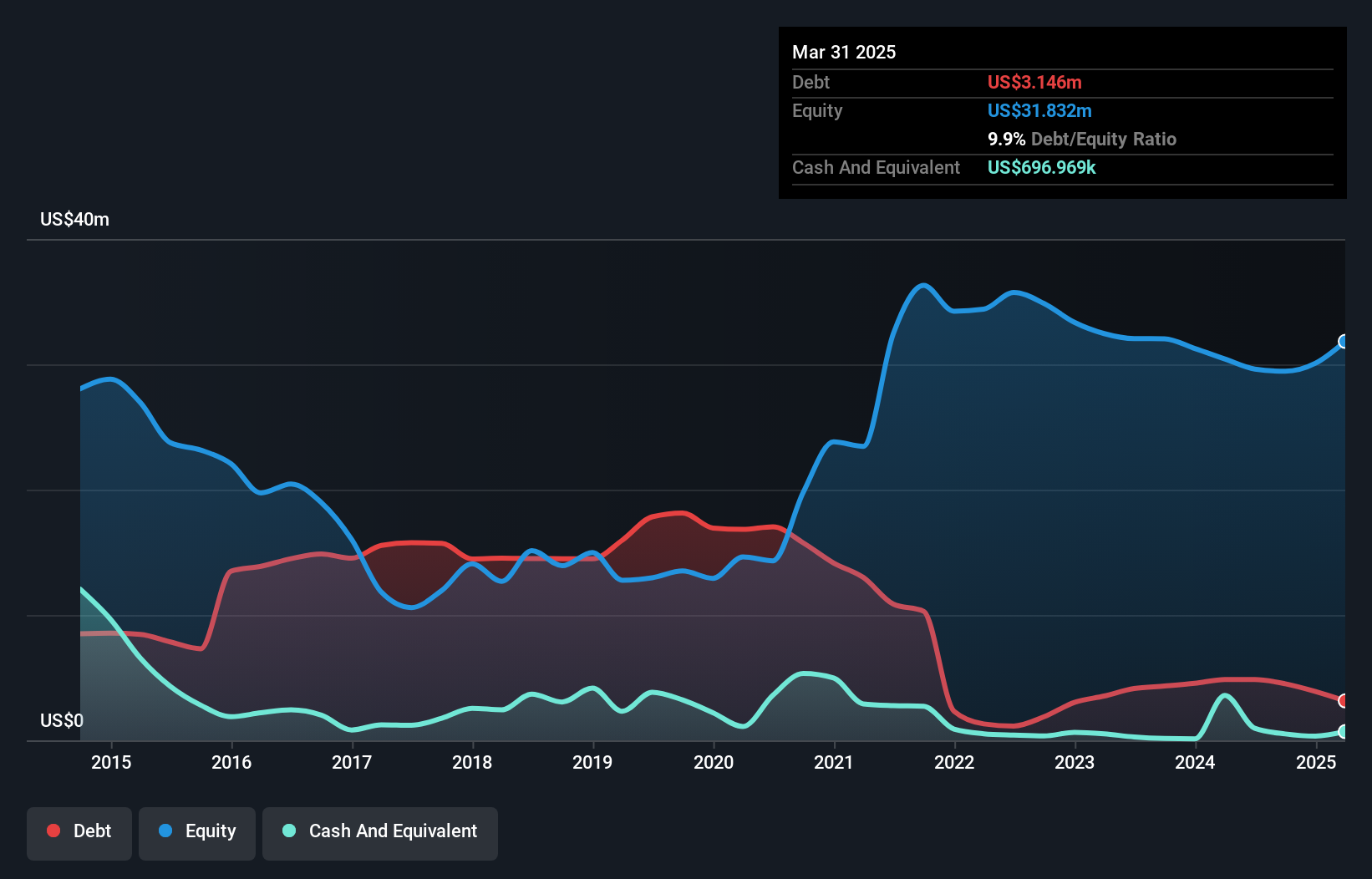1372x879 pixels.
Task: Open the Debt/Equity Ratio details
Action: 1081,139
